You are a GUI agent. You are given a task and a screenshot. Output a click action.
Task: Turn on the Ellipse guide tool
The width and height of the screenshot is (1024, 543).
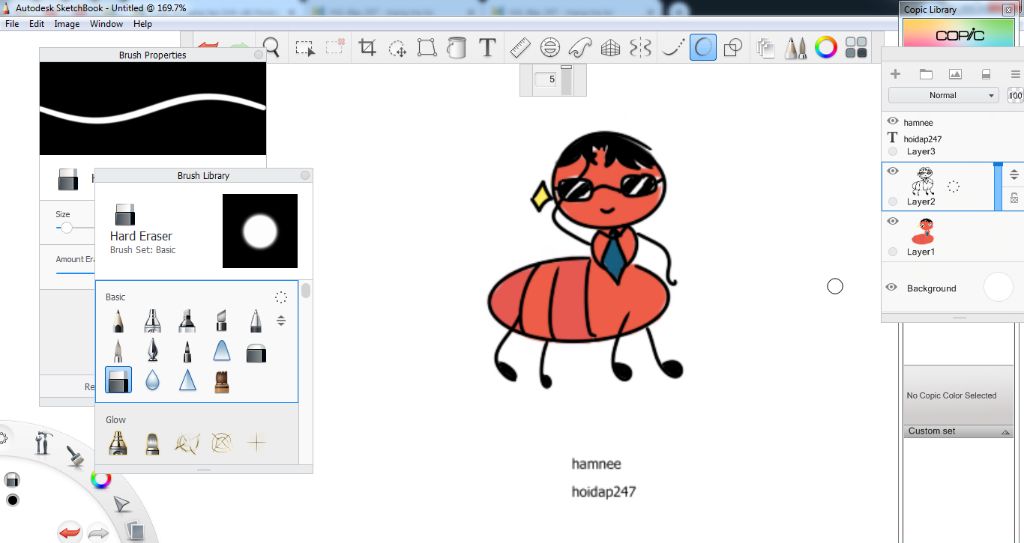pos(550,48)
